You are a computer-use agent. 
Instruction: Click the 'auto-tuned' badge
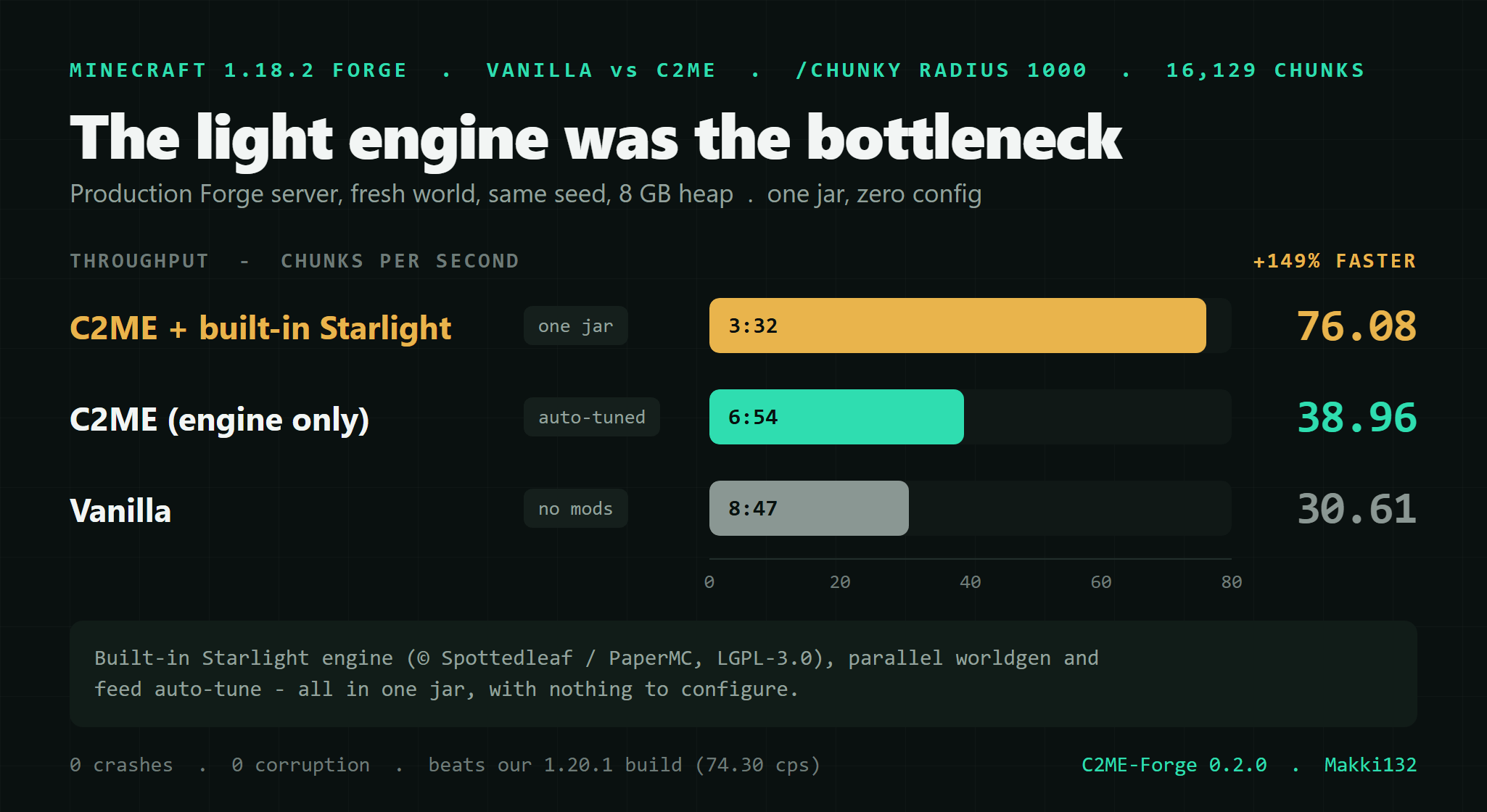(x=591, y=417)
